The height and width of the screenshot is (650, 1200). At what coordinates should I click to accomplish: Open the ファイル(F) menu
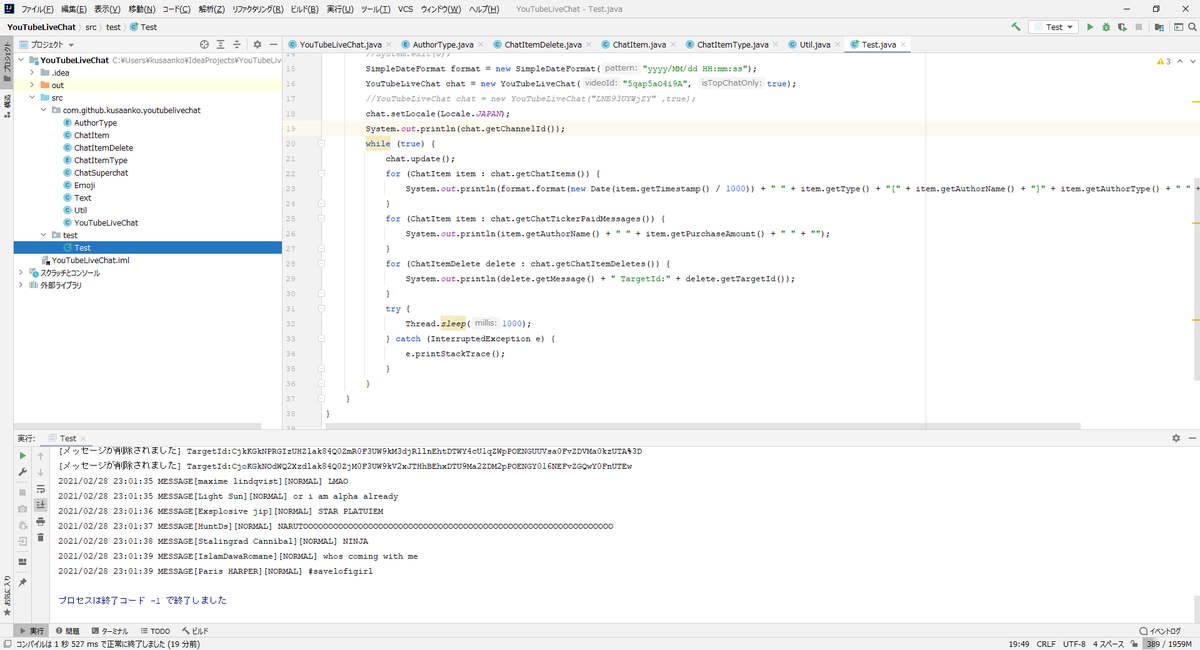(37, 9)
